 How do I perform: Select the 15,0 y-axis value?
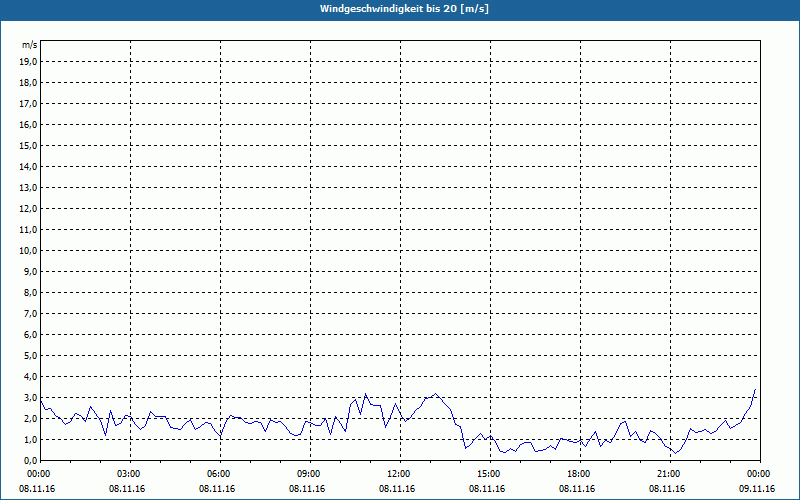click(x=28, y=145)
